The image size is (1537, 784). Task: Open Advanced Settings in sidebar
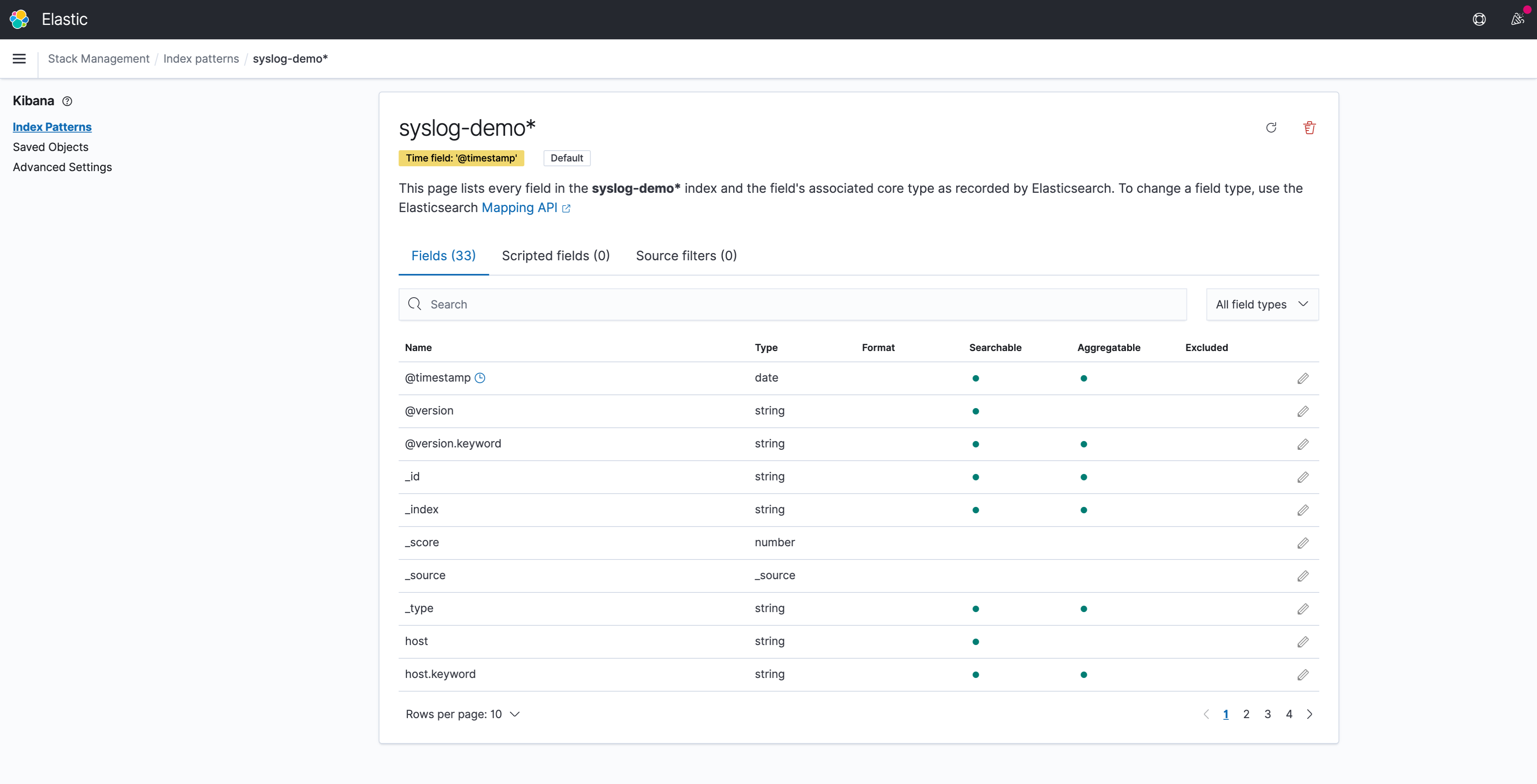click(x=62, y=167)
